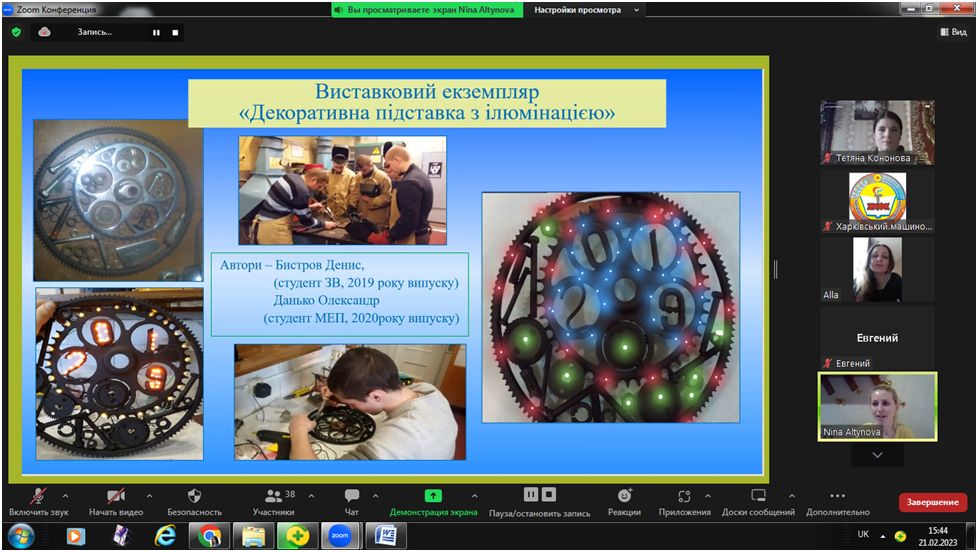Screen dimensions: 978x552
Task: Open the Чат chat panel
Action: coord(352,502)
